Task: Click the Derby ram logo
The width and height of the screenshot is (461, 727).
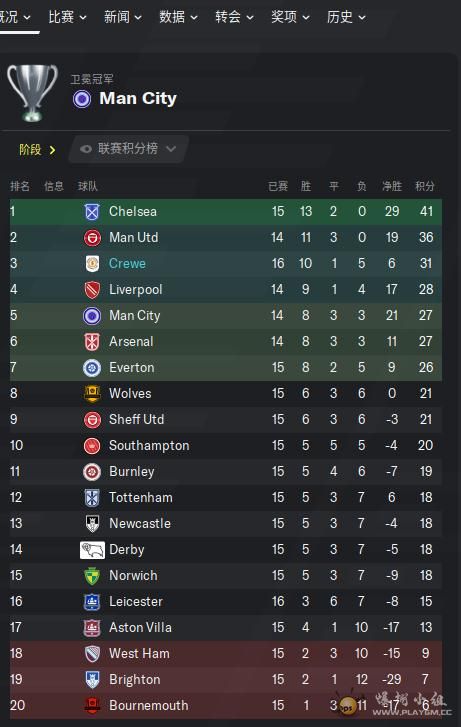Action: tap(92, 550)
